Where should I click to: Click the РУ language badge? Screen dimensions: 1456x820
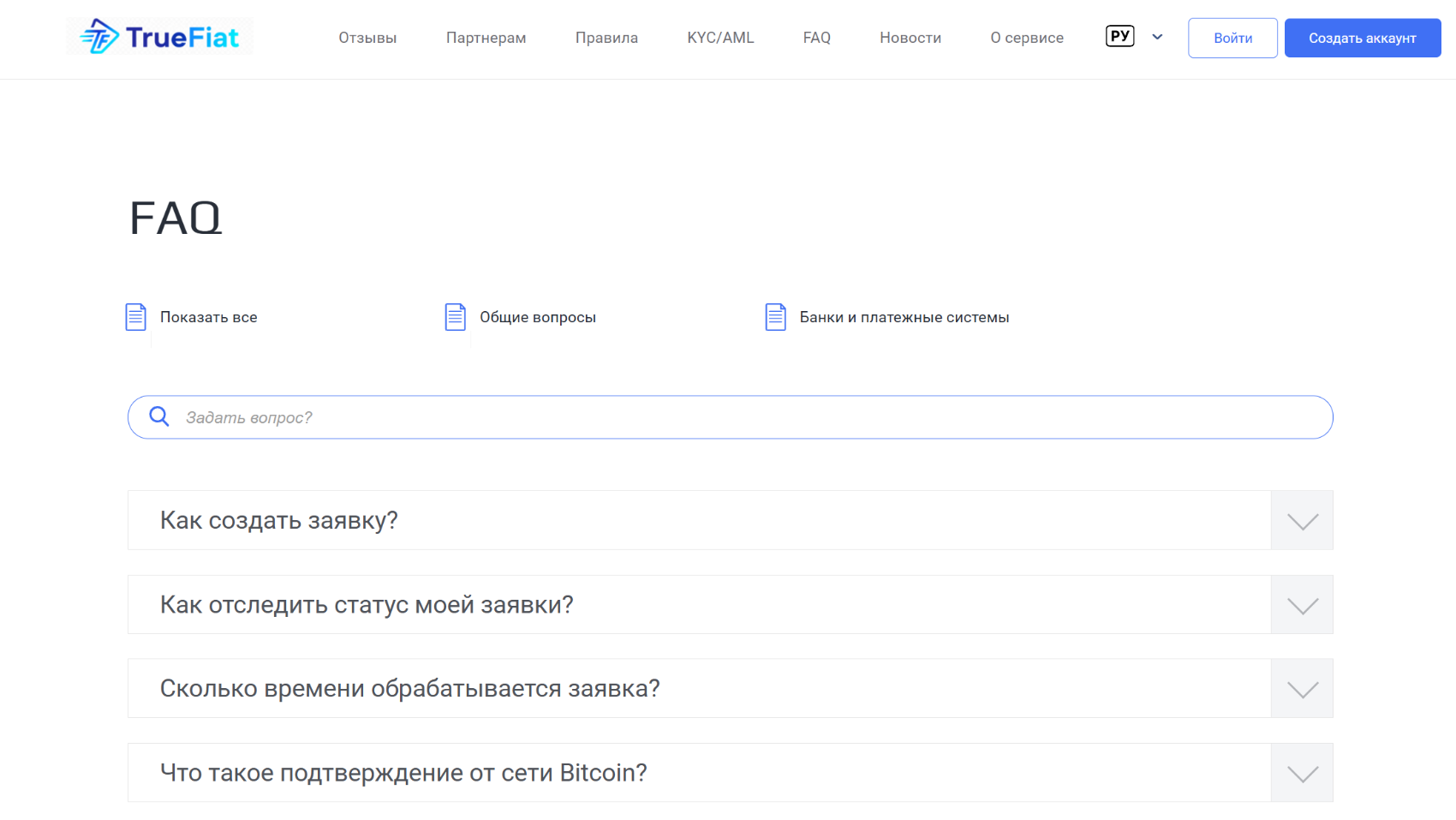(1120, 36)
